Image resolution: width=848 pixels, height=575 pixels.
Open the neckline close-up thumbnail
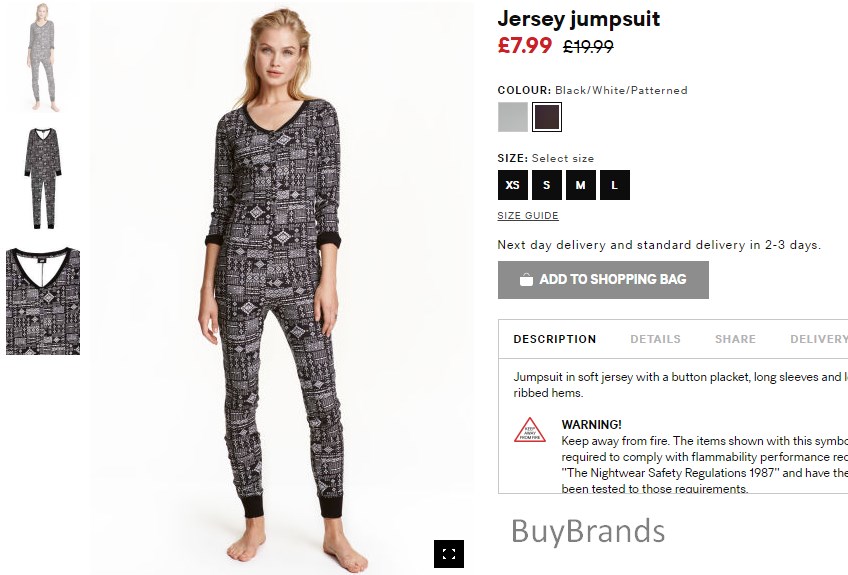point(43,301)
